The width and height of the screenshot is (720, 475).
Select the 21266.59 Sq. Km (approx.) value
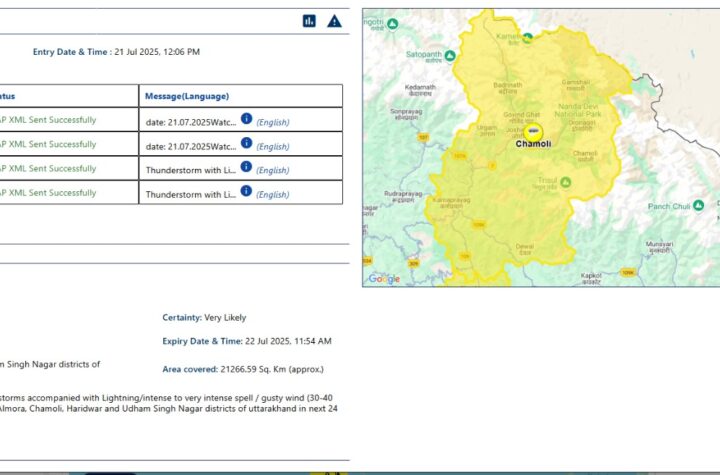point(272,369)
